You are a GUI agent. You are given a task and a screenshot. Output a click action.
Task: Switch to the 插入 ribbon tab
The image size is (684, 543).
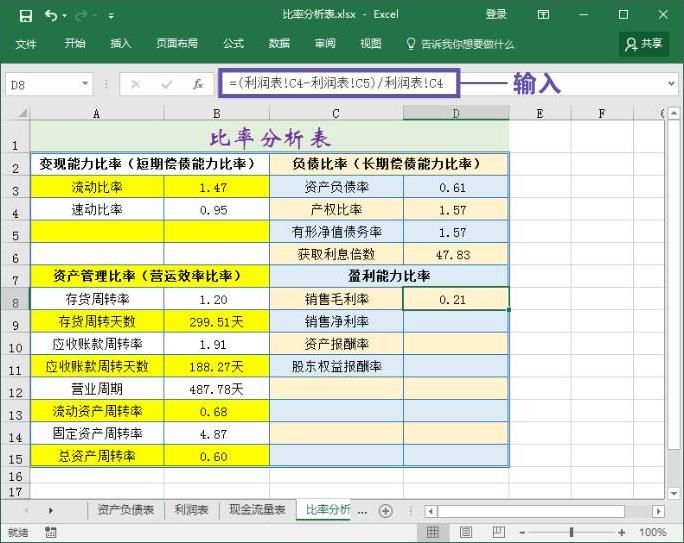click(x=121, y=43)
